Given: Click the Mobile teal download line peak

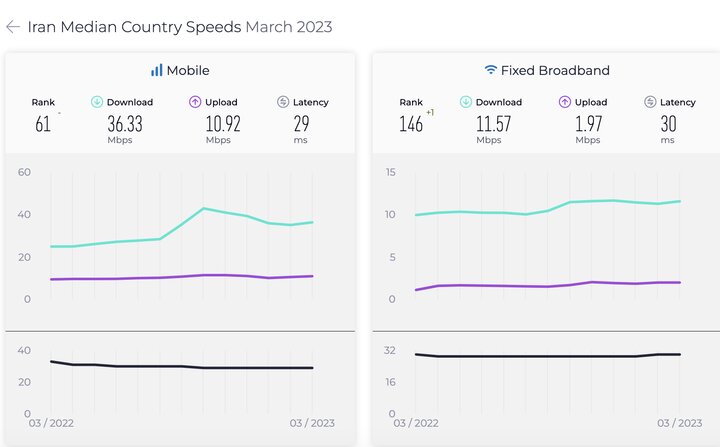Looking at the screenshot, I should point(204,208).
